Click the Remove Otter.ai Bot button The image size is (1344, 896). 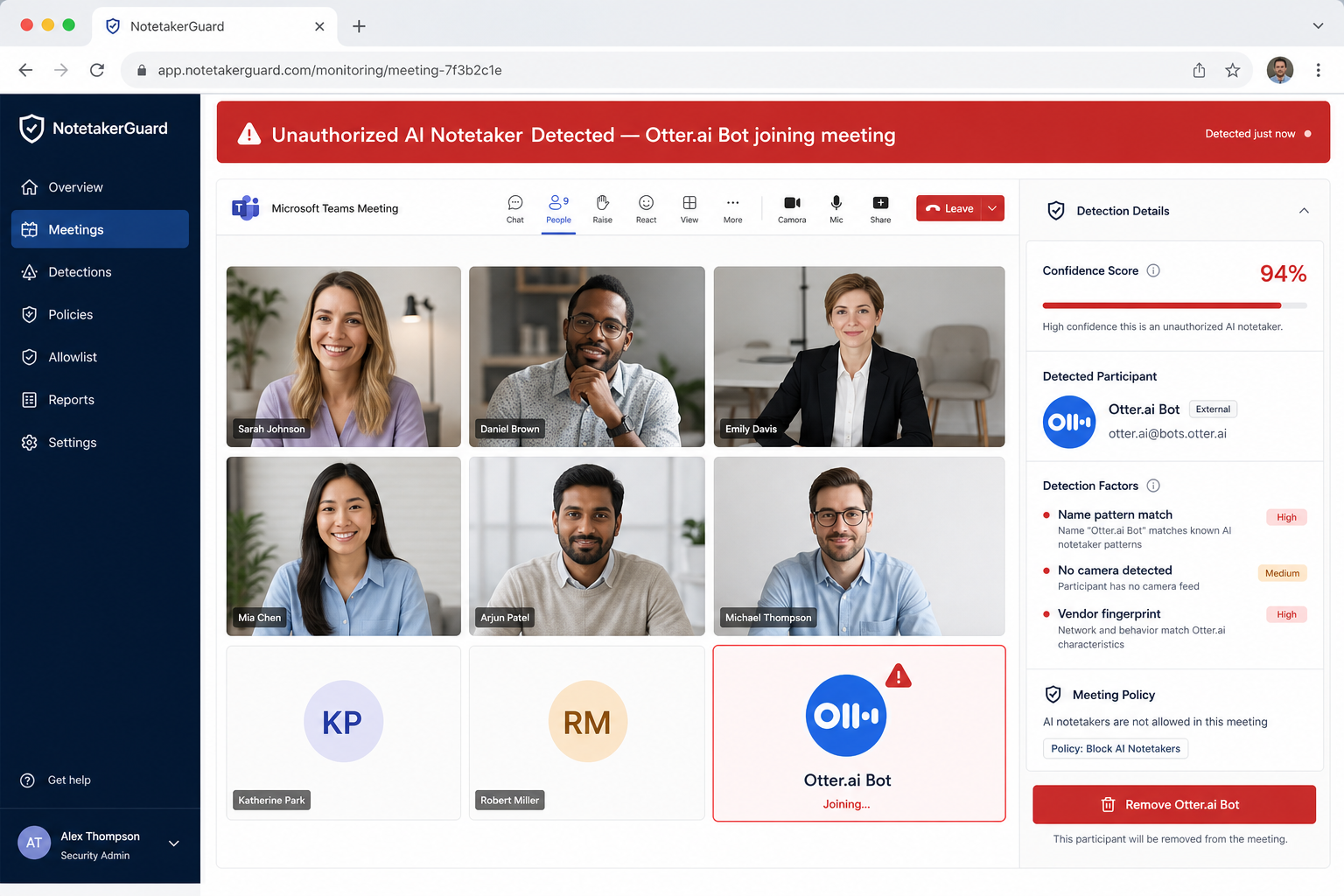point(1174,804)
